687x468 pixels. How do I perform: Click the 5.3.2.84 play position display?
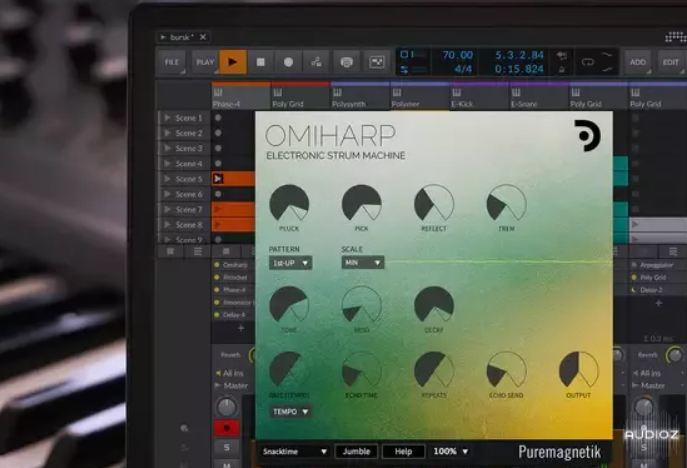coord(519,55)
